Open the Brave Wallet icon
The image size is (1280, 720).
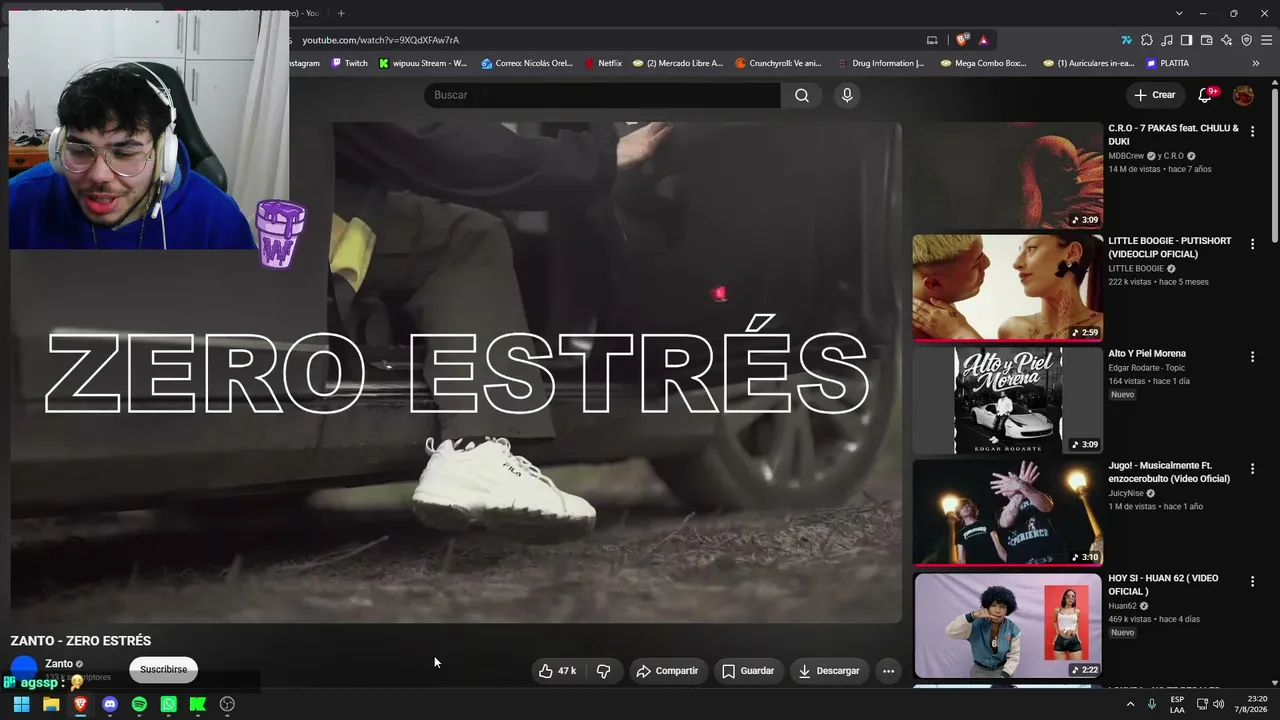1207,40
